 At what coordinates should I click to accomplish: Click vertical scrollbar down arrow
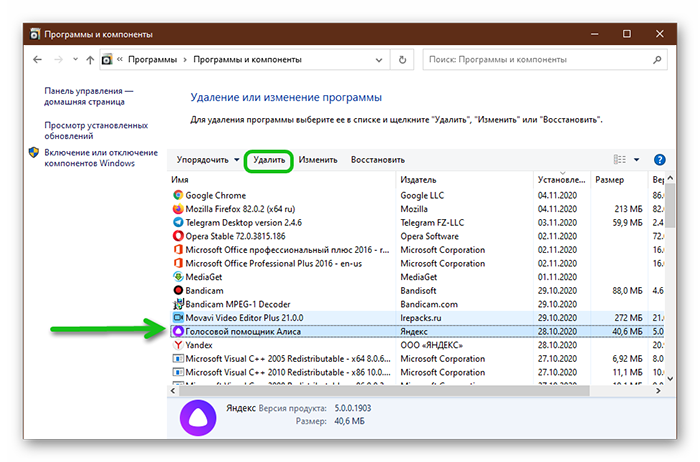point(670,379)
